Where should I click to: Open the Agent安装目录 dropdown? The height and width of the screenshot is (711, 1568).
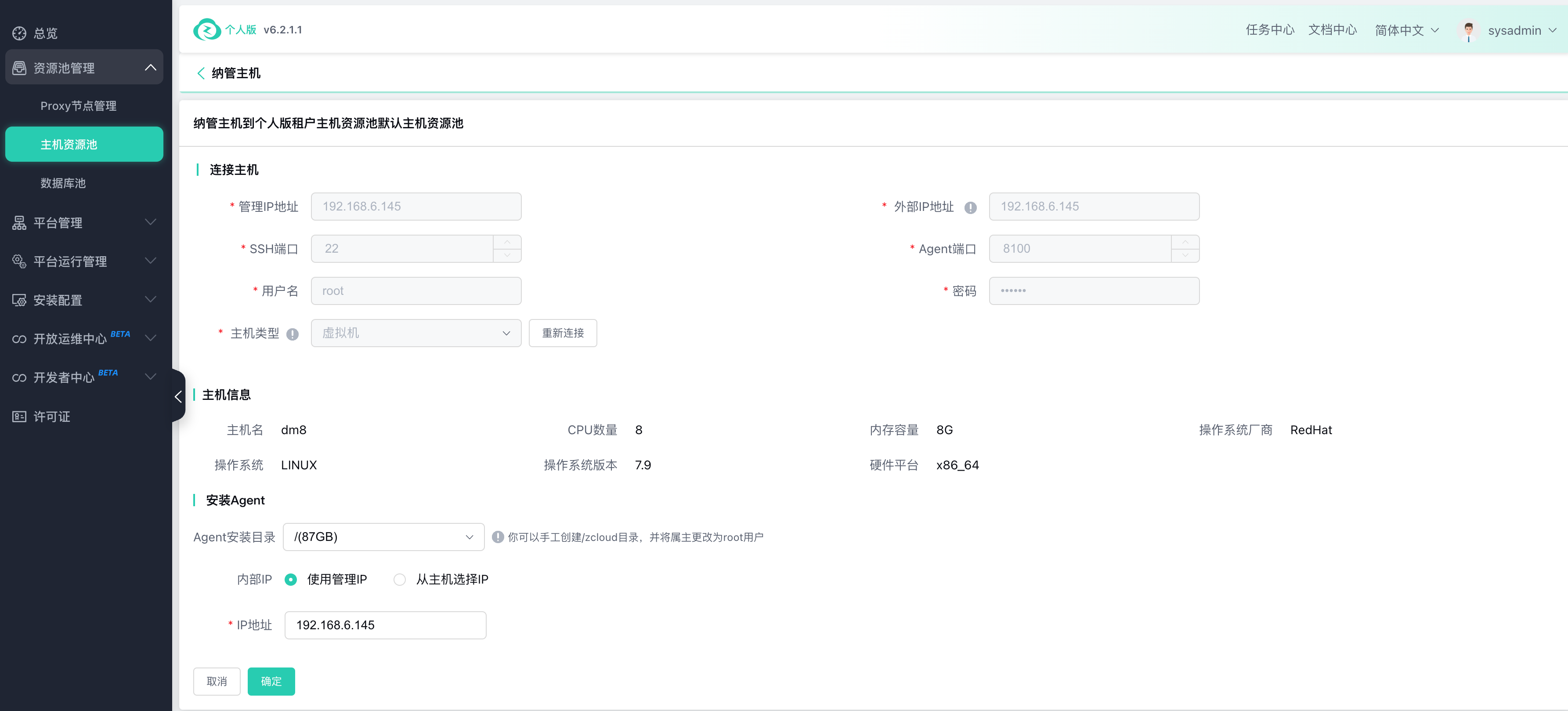[x=383, y=537]
